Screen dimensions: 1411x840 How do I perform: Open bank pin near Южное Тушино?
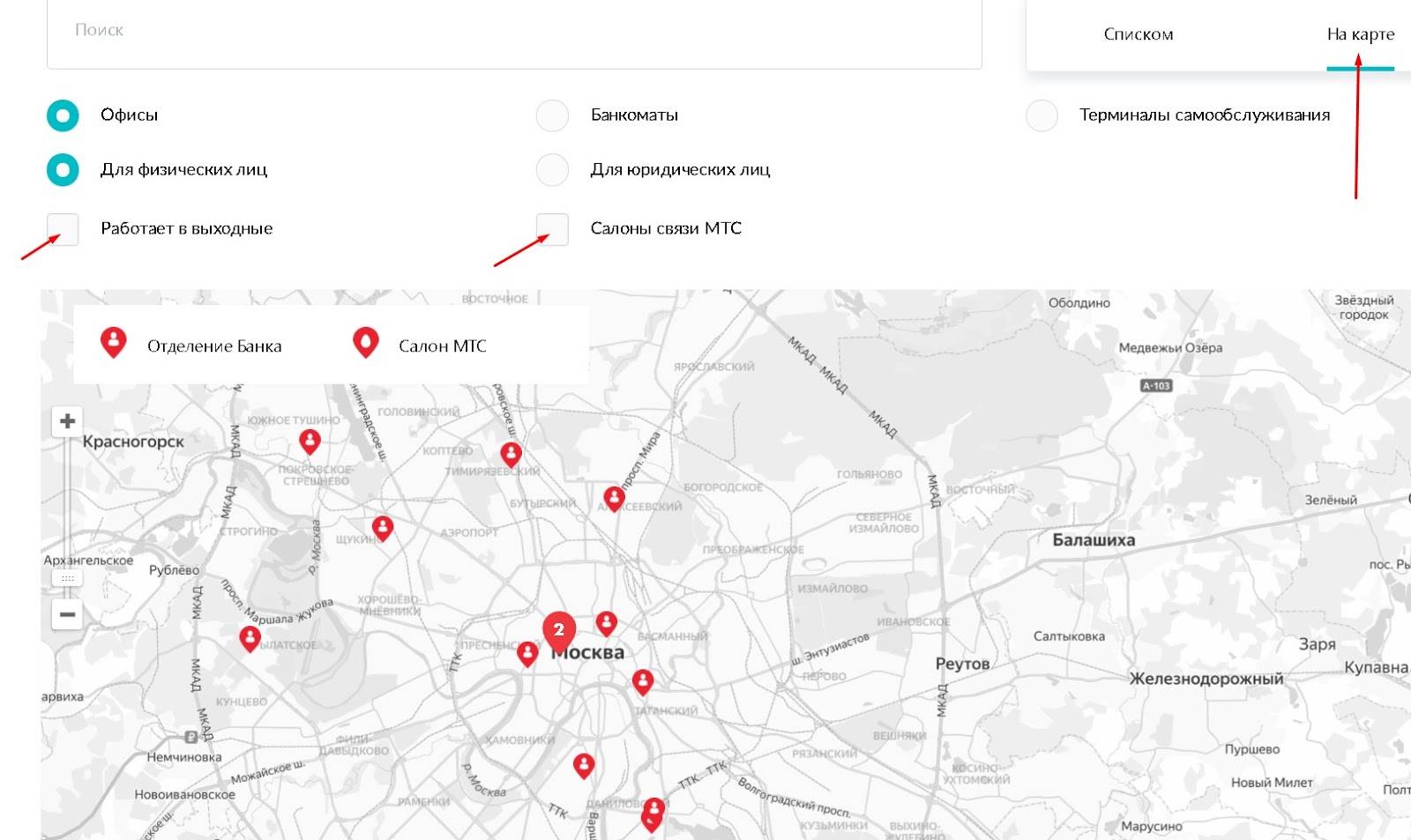tap(310, 441)
